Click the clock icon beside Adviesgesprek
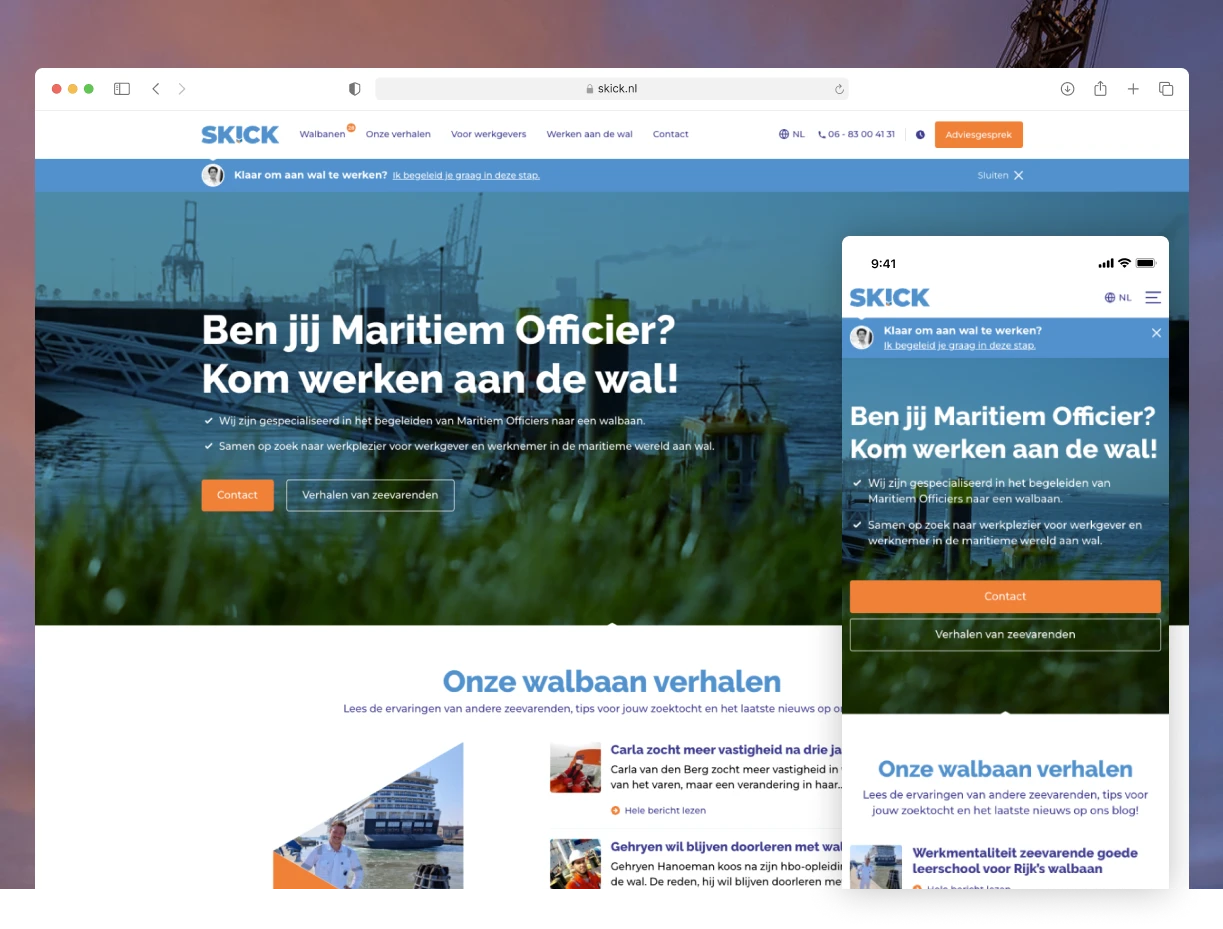Screen dimensions: 1223x929 coord(920,134)
